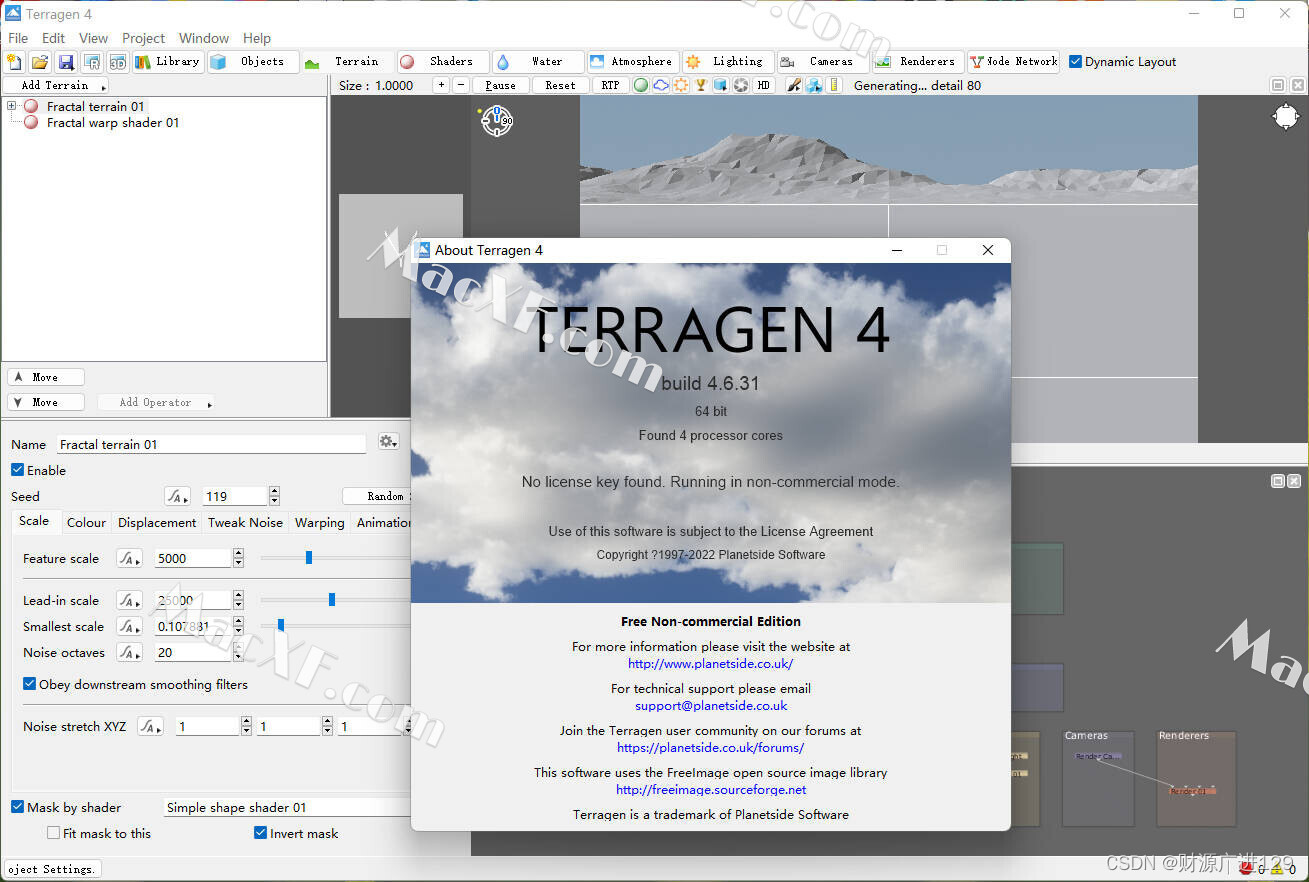This screenshot has width=1309, height=882.
Task: Click the Lead-in scale slider handle
Action: pos(332,599)
